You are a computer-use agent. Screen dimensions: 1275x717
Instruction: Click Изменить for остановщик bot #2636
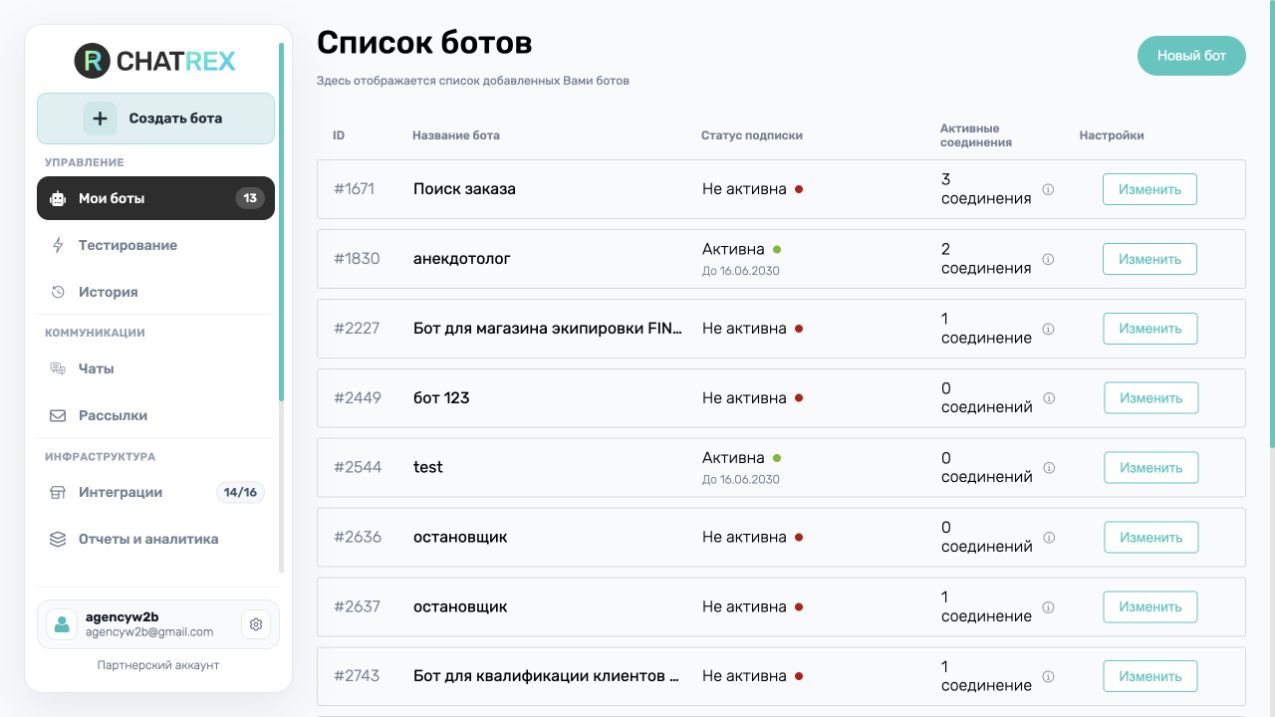(x=1151, y=537)
